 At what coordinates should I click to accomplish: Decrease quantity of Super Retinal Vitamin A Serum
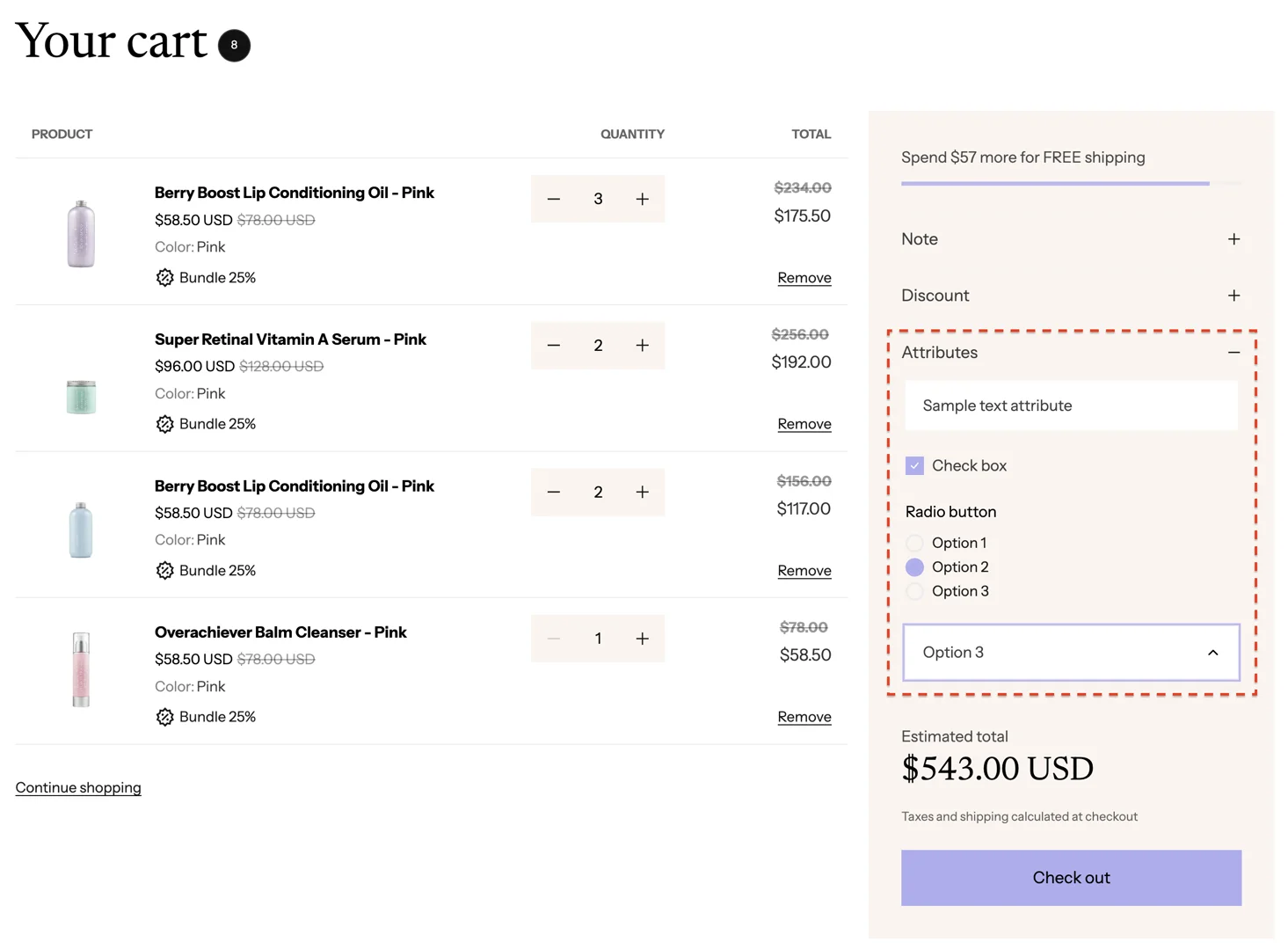554,345
